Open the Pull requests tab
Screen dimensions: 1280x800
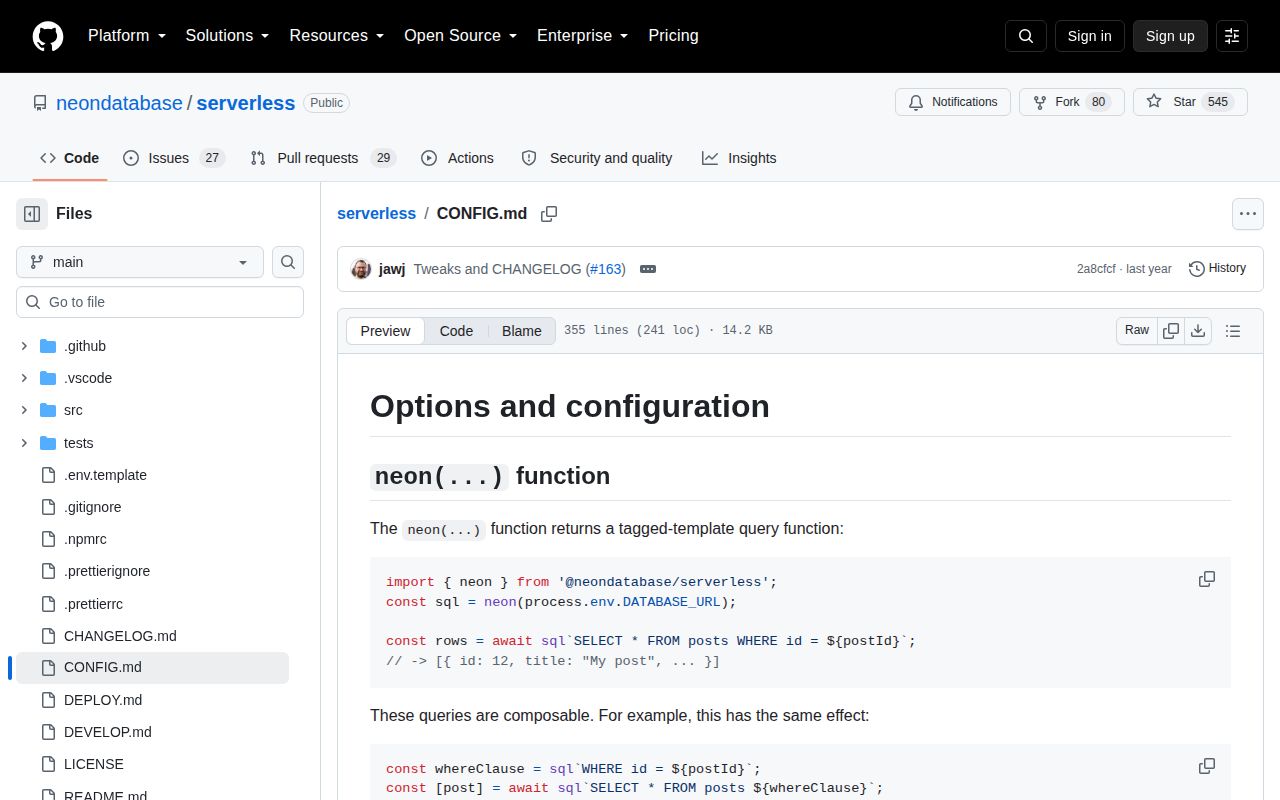(323, 158)
